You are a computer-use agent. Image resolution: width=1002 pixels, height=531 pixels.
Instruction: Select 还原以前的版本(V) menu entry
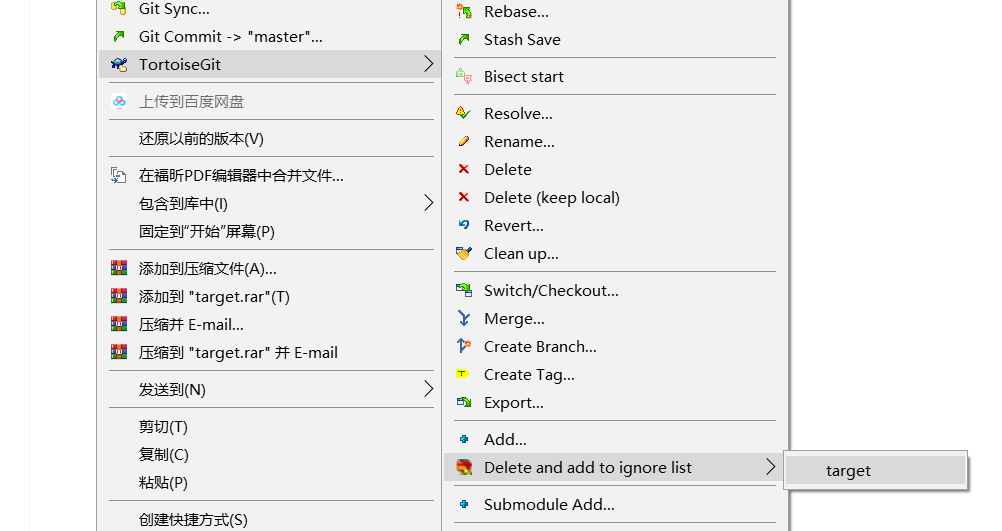pos(201,139)
